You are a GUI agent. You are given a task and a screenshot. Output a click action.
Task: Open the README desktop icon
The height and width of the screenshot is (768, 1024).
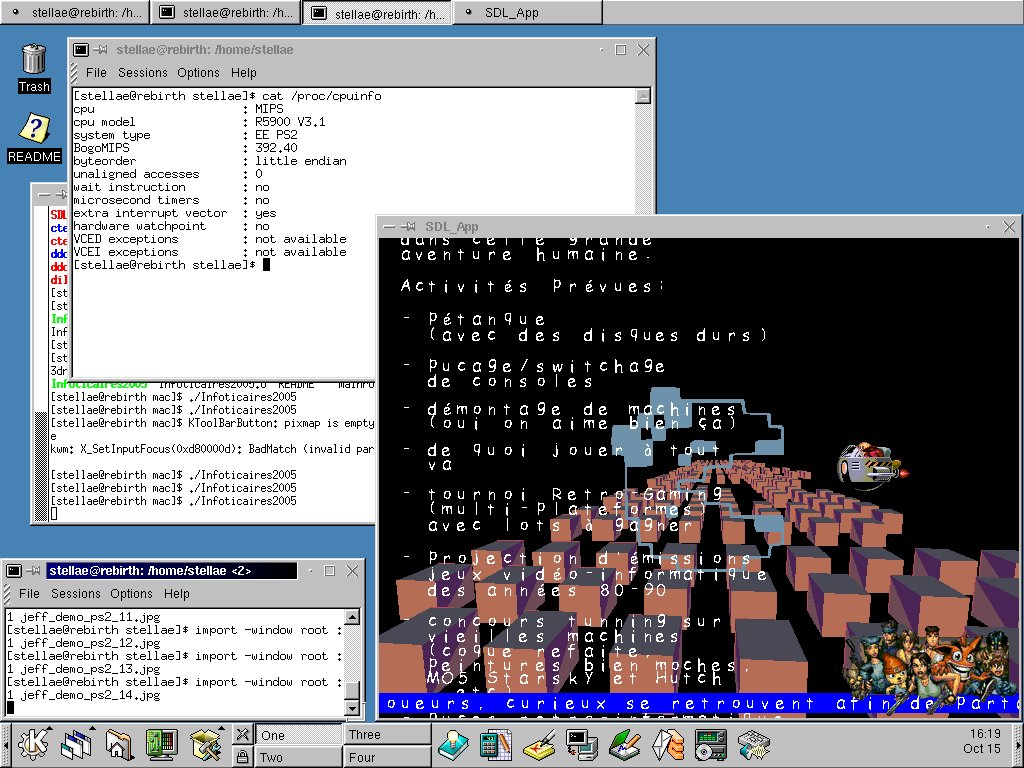coord(33,138)
